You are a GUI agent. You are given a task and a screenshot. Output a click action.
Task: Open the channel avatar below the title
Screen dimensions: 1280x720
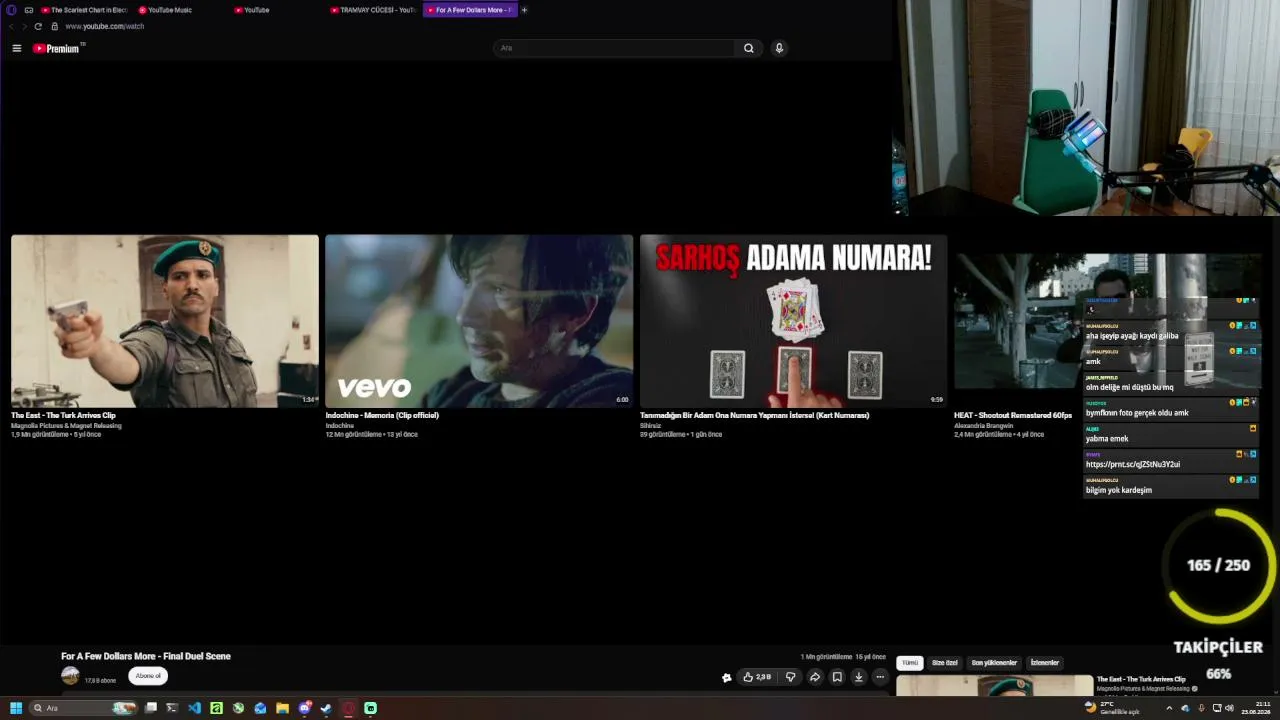(70, 676)
